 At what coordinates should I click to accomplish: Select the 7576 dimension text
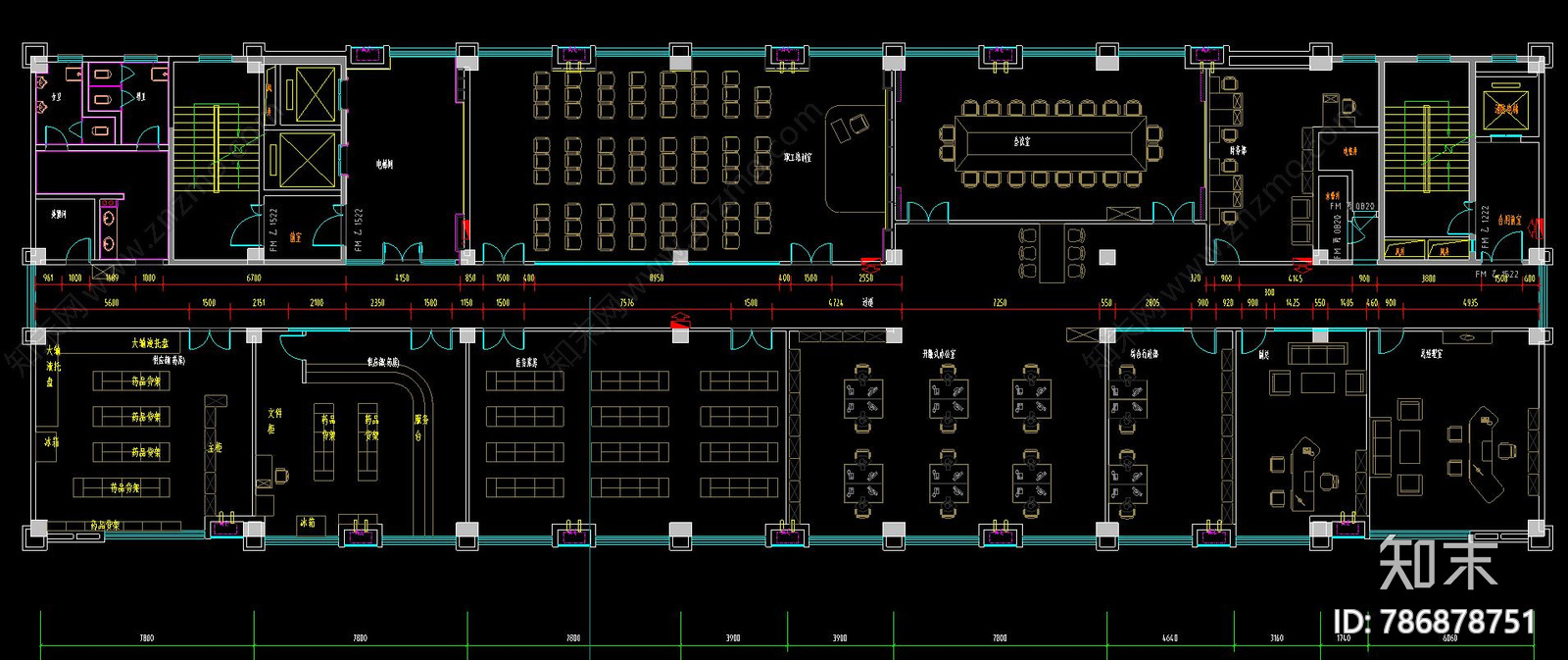627,303
